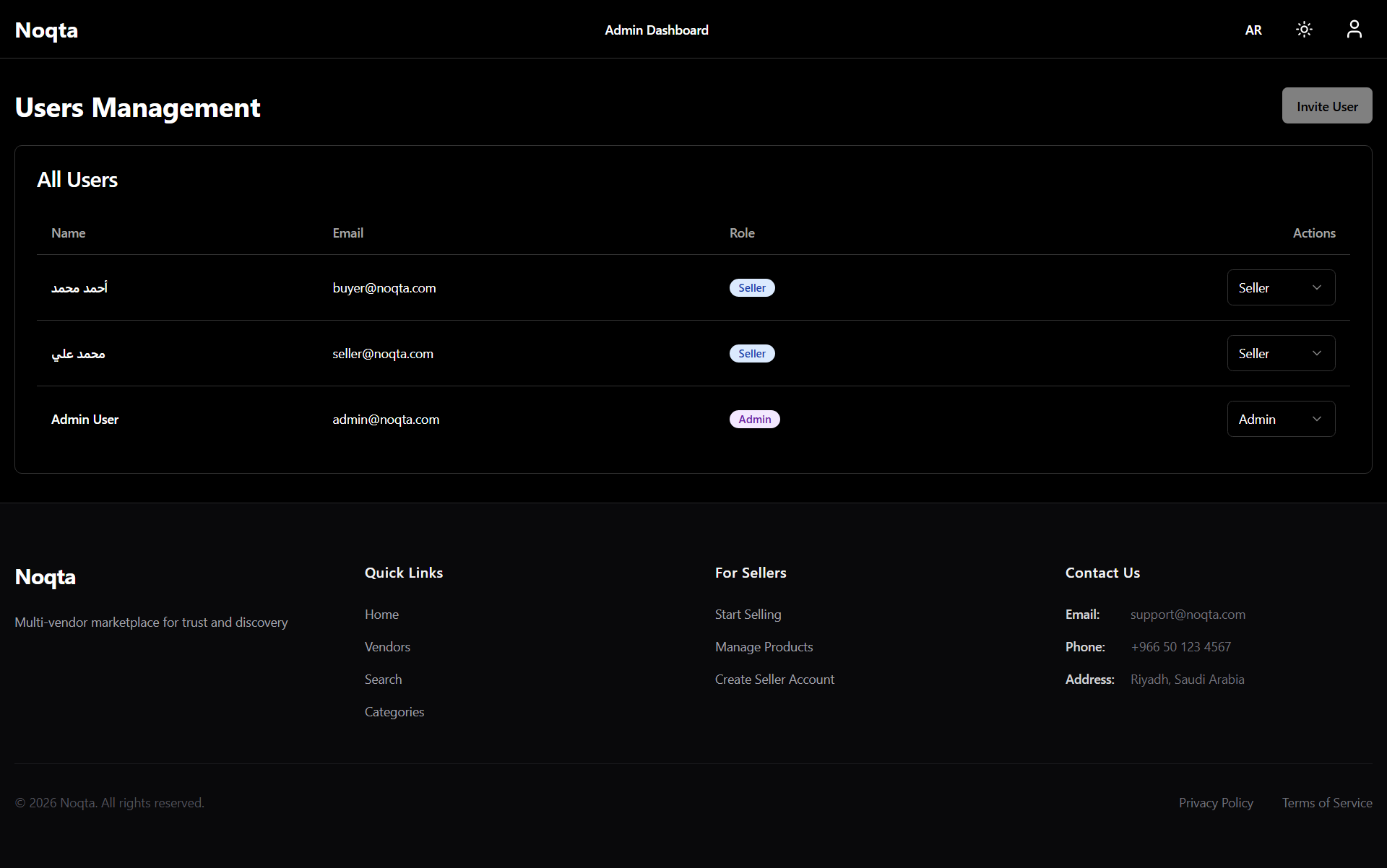The height and width of the screenshot is (868, 1387).
Task: Click the Users Management page title
Action: click(137, 107)
